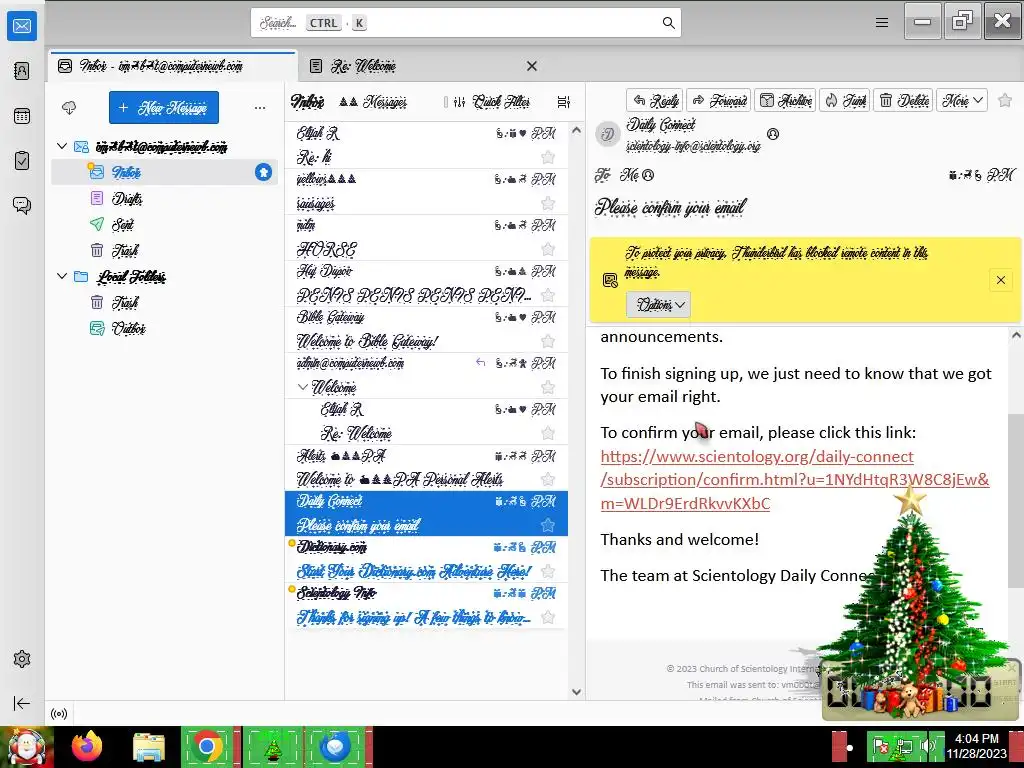Screen dimensions: 1024x768
Task: Star the open Daily Connect message in header
Action: click(x=1005, y=101)
